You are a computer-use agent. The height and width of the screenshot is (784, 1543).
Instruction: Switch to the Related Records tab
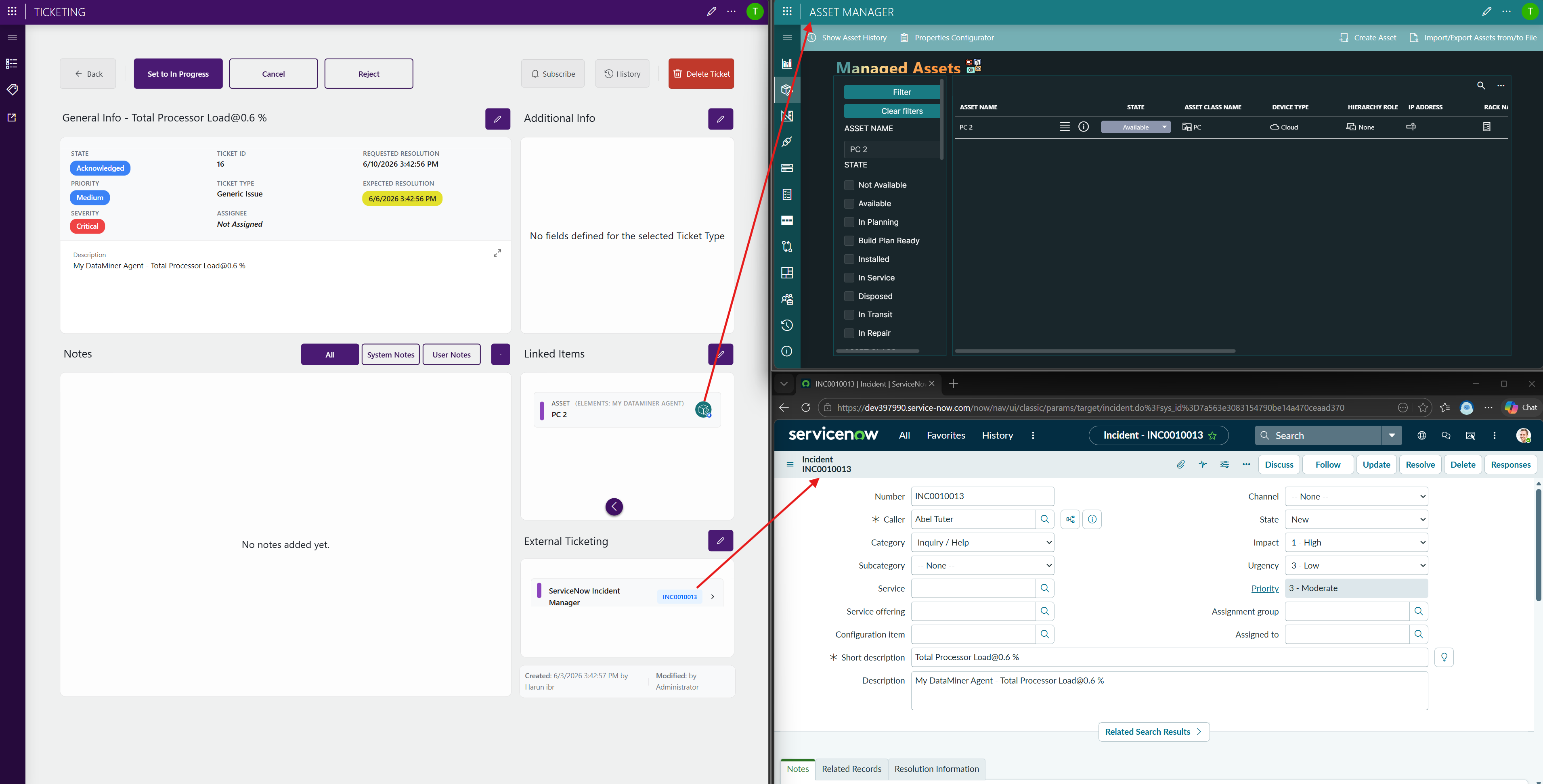pyautogui.click(x=851, y=769)
